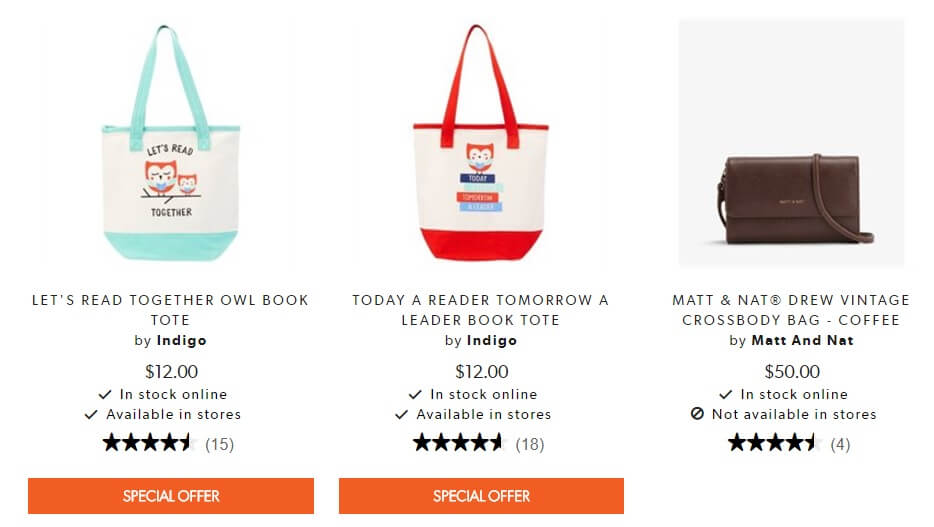This screenshot has height=527, width=934.
Task: Open Let's Read Together Owl Book Tote title
Action: click(x=170, y=310)
